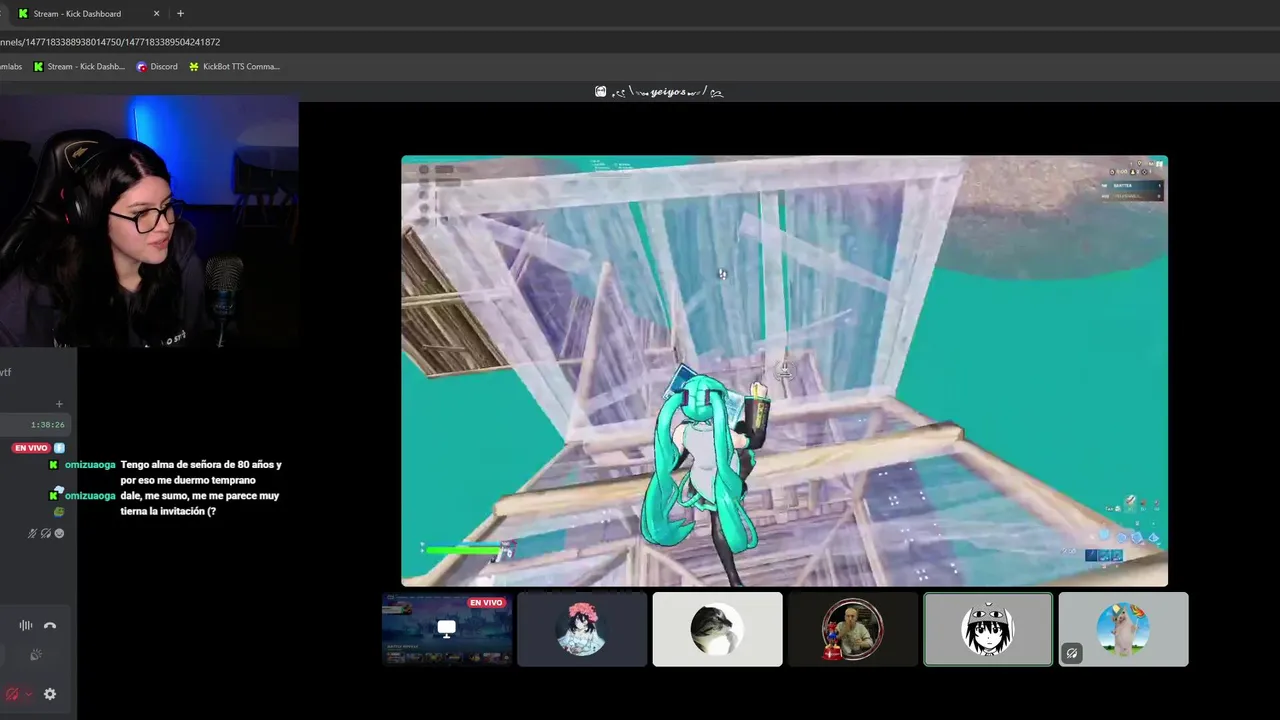The image size is (1280, 720).
Task: Open the soundboard activity icon
Action: (x=36, y=655)
